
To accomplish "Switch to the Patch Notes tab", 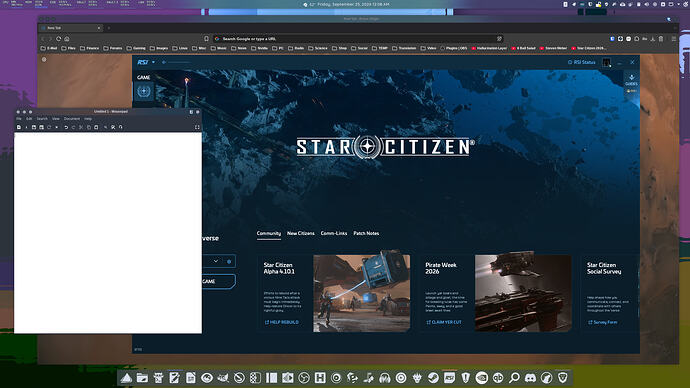I will pos(366,234).
